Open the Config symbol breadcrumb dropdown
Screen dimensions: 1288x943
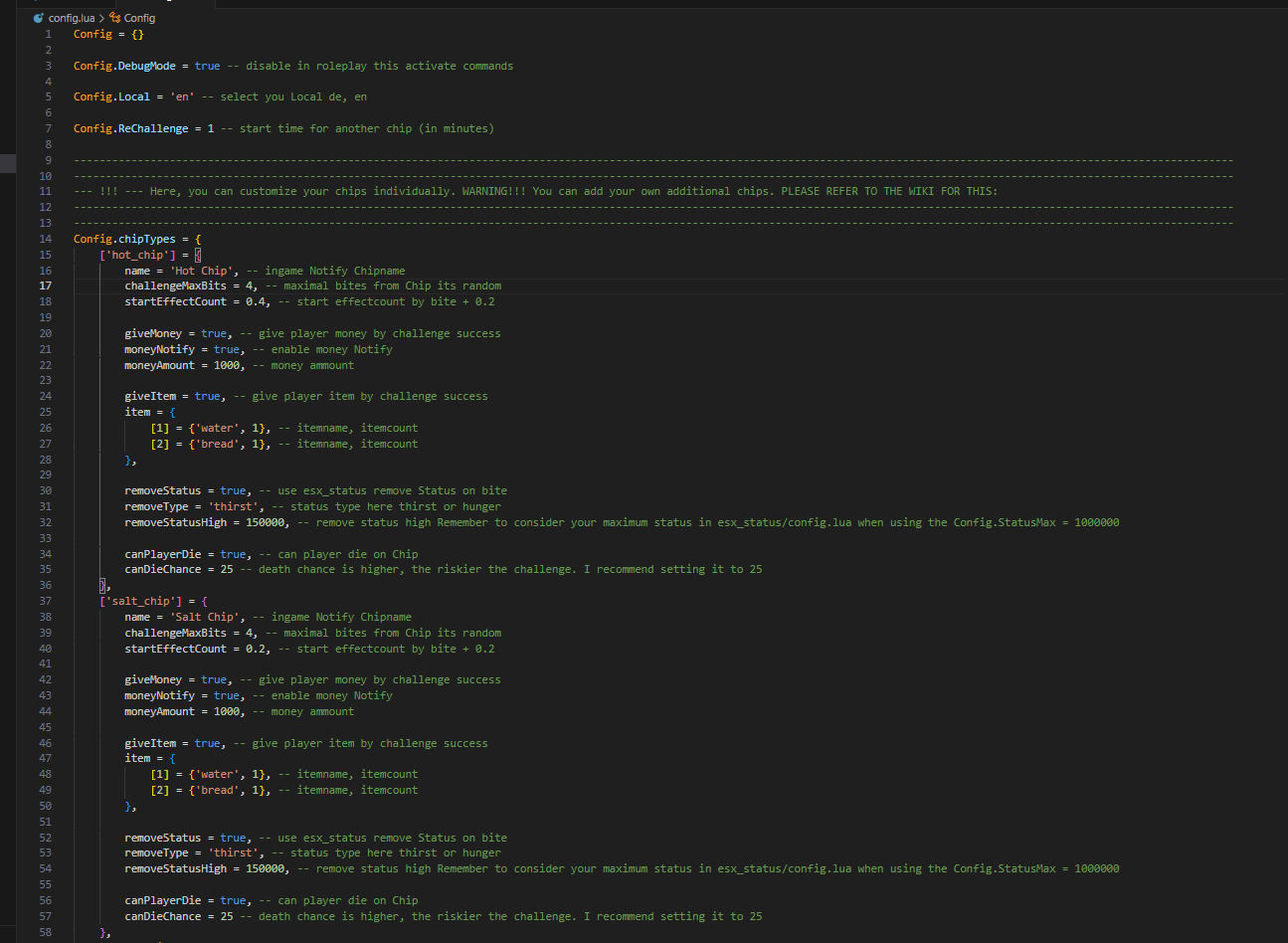139,18
